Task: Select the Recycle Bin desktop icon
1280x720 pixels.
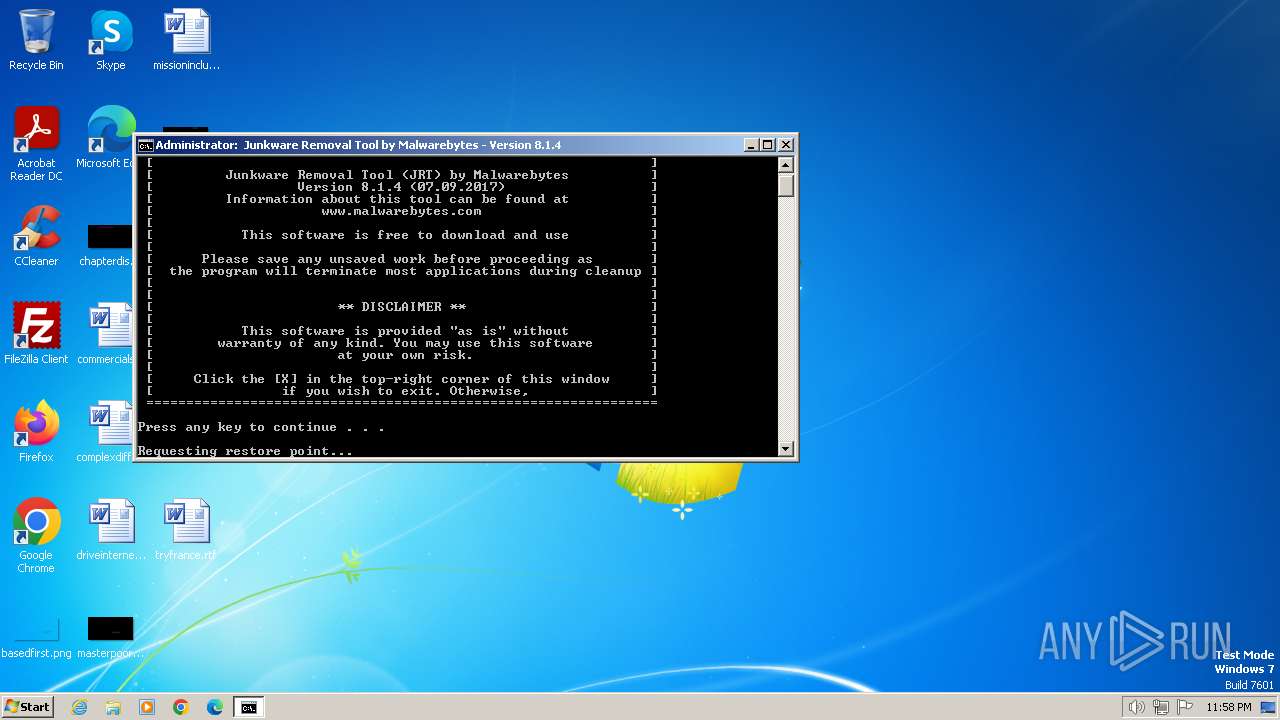Action: coord(36,40)
